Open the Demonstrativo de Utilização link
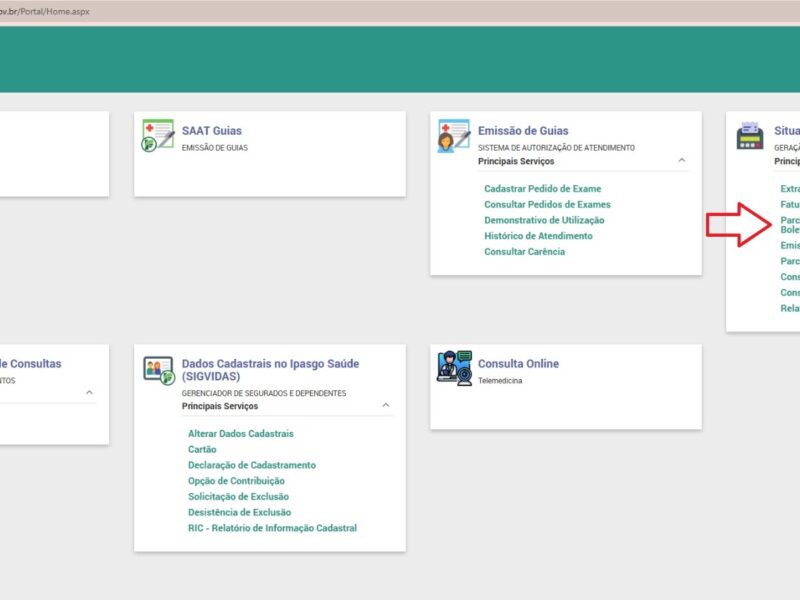800x600 pixels. pos(544,220)
